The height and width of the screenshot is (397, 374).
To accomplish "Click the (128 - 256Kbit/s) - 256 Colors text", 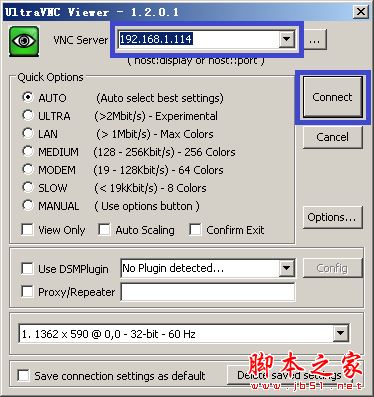I will point(164,152).
